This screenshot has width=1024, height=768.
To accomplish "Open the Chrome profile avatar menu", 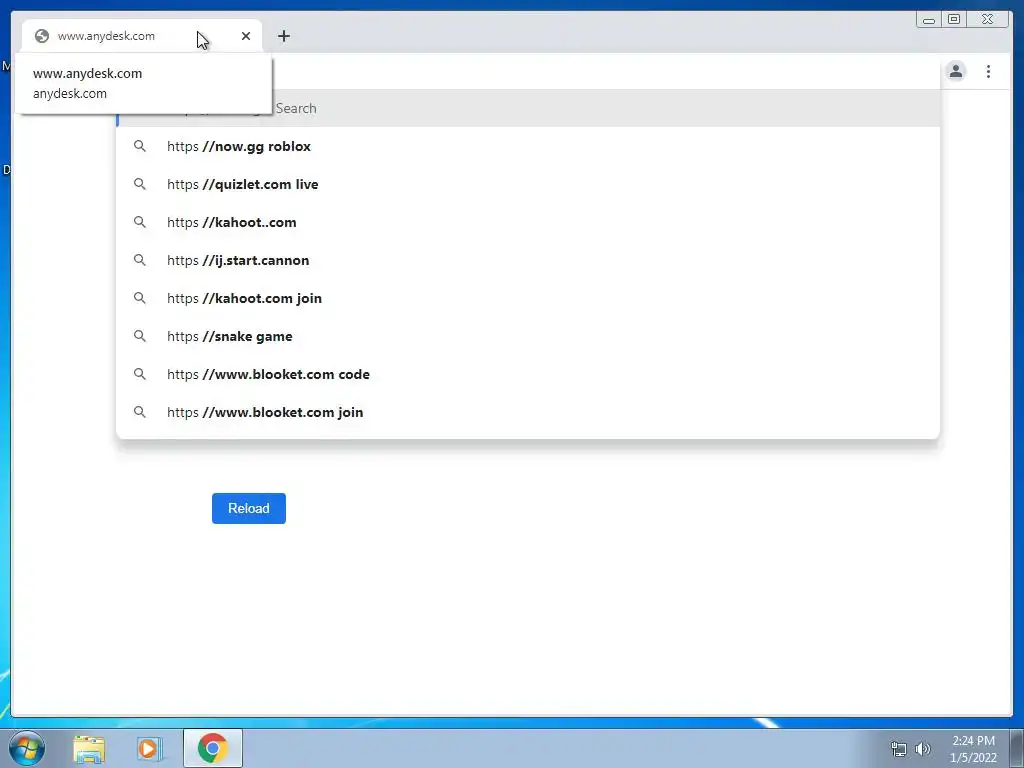I will pyautogui.click(x=955, y=71).
